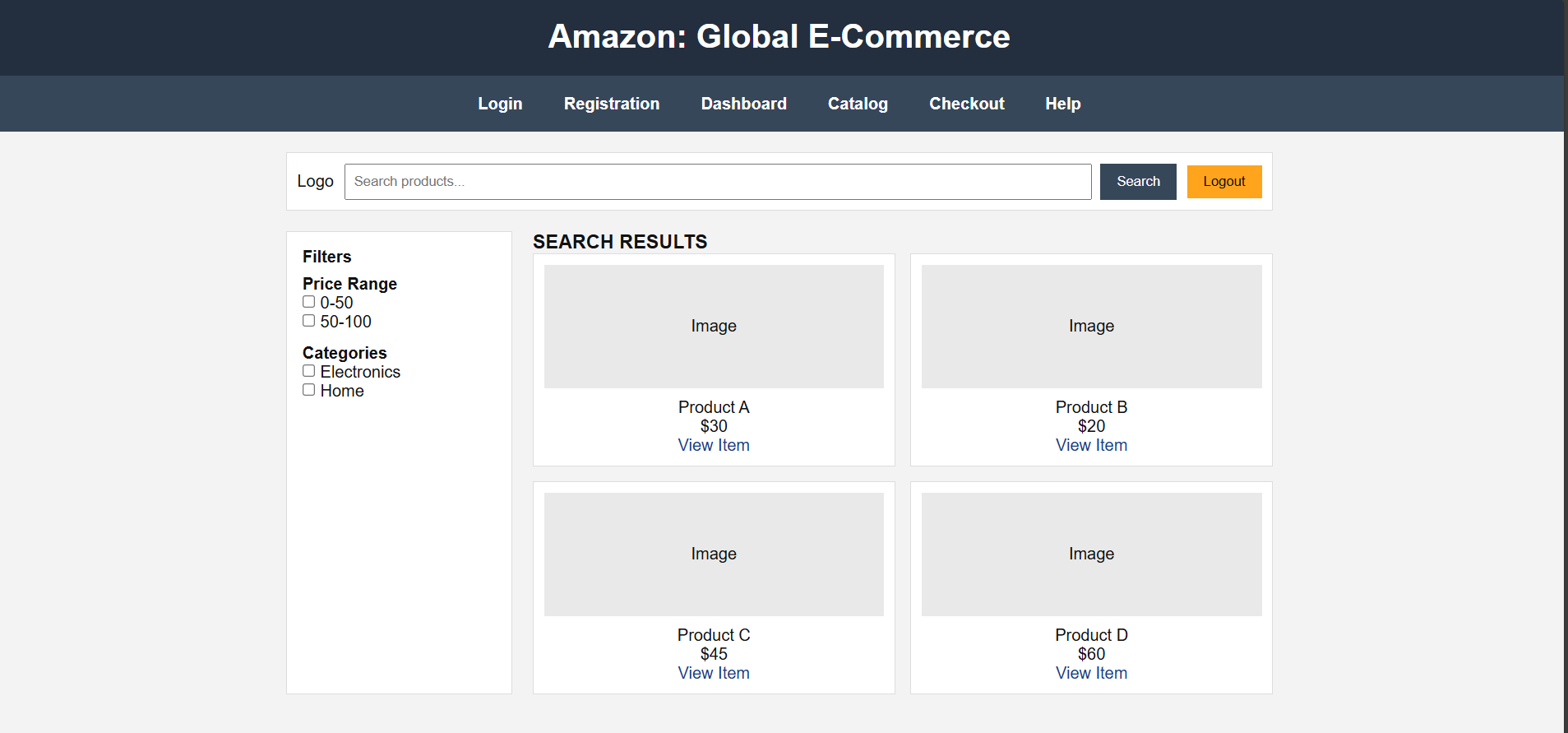Click the Price Range label
The image size is (1568, 733).
(349, 284)
